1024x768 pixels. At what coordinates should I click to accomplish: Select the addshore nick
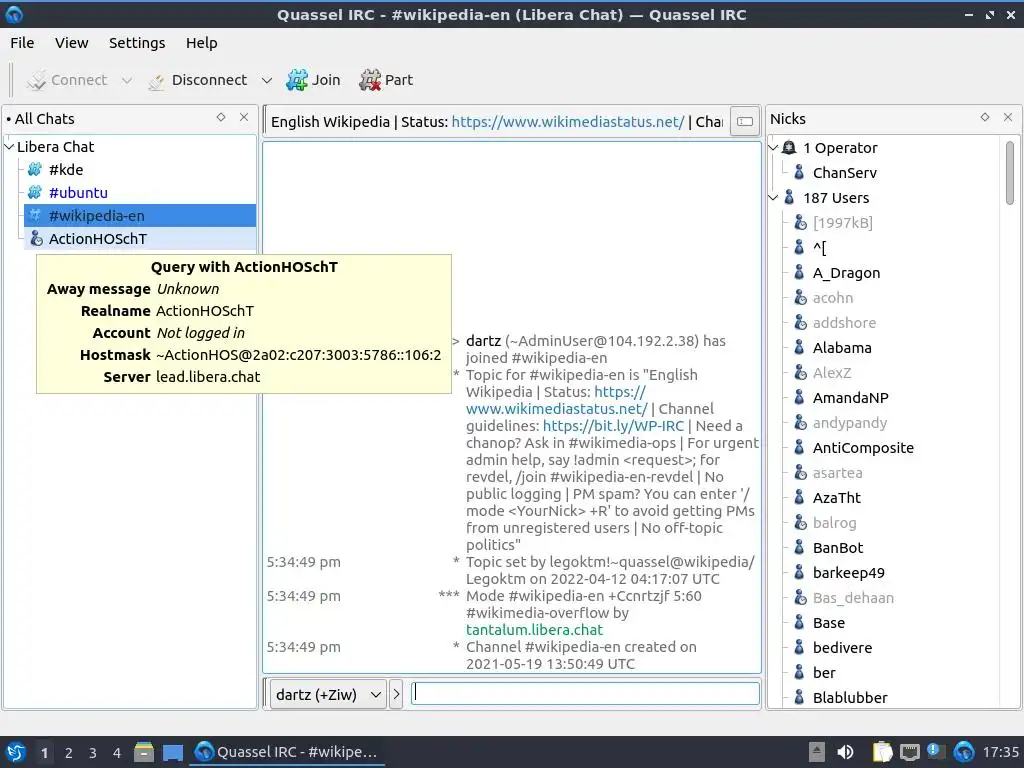[x=844, y=323]
